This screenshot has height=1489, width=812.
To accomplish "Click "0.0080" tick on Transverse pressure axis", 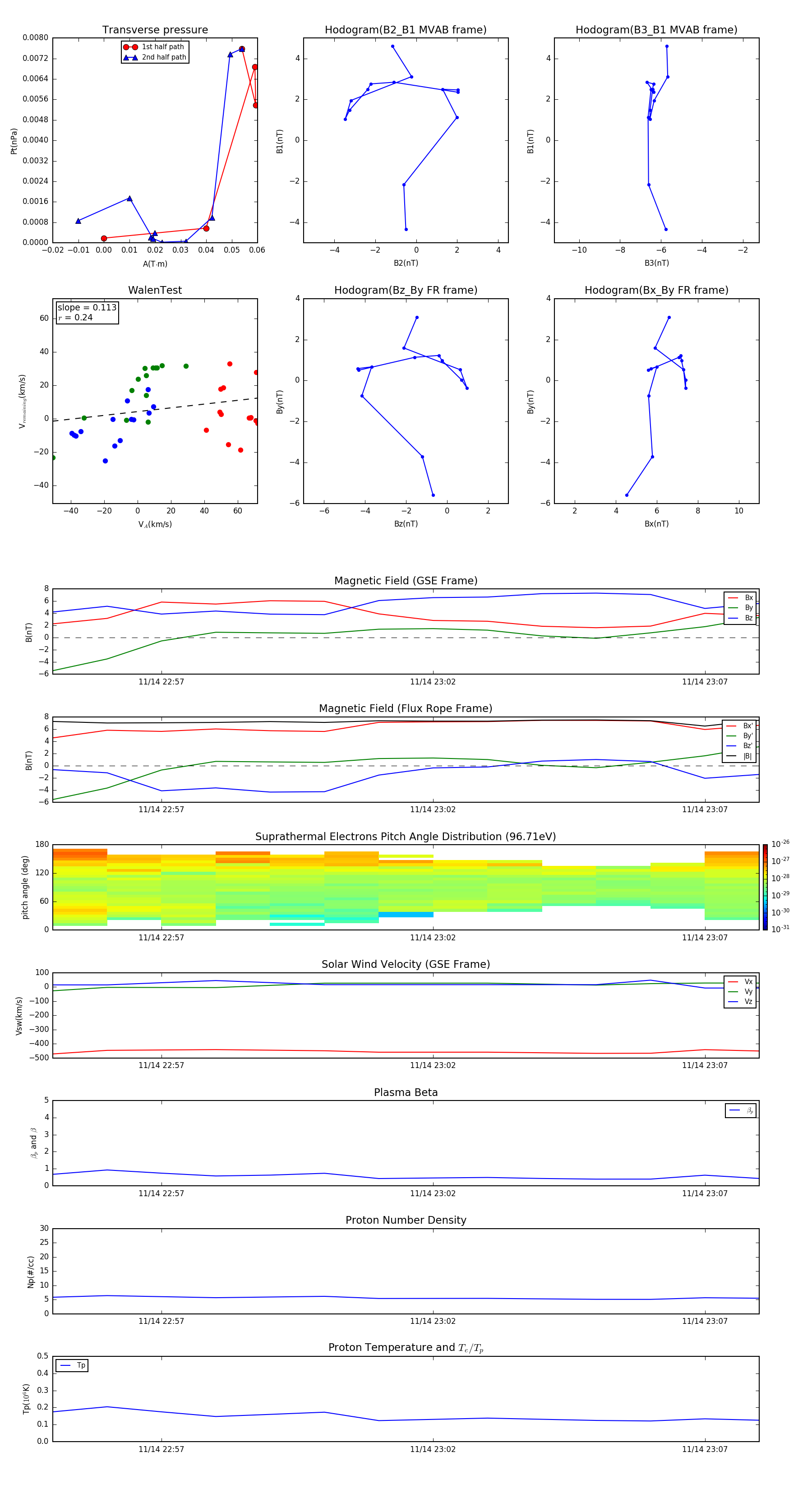I will (35, 37).
